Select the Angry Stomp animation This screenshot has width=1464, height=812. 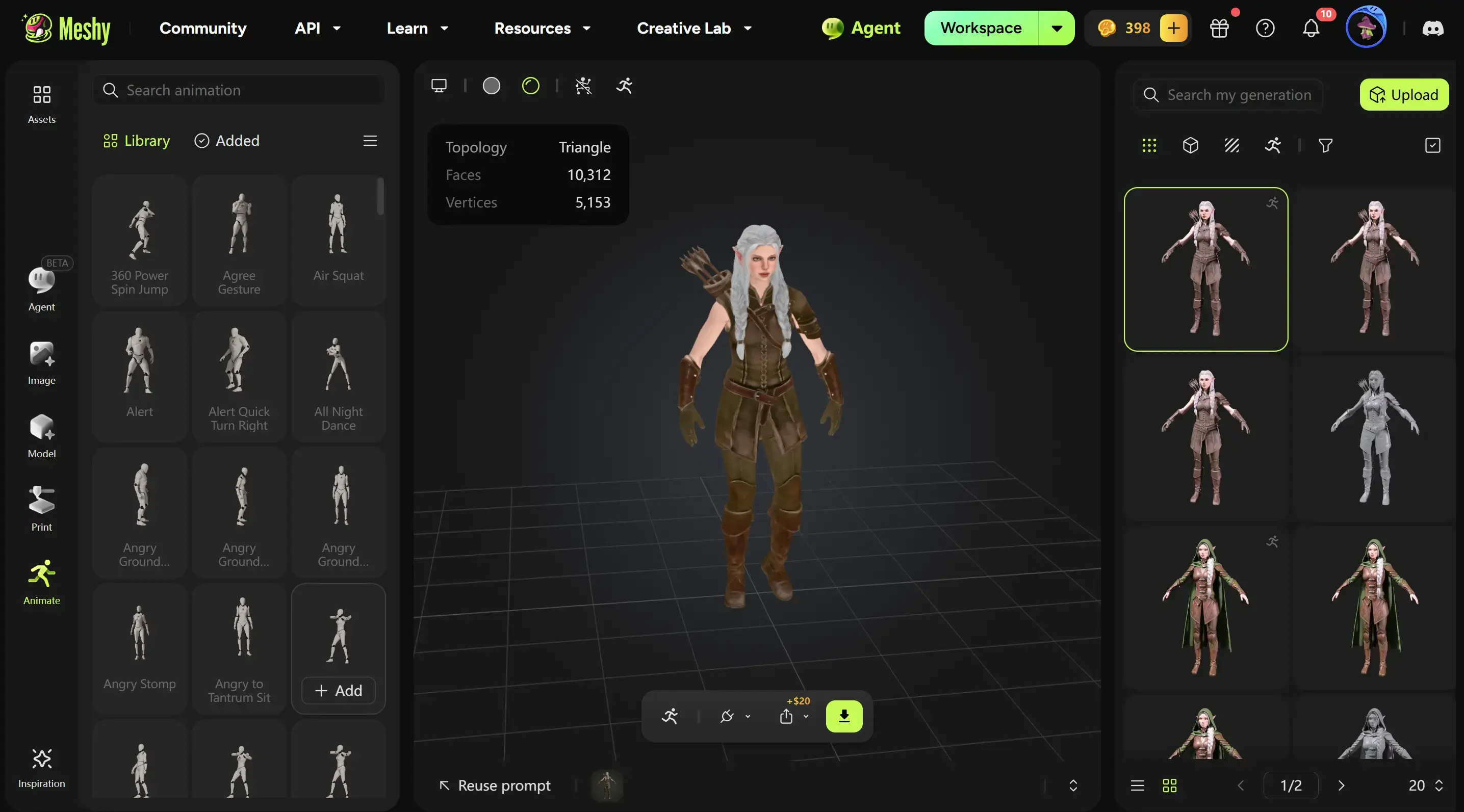139,649
